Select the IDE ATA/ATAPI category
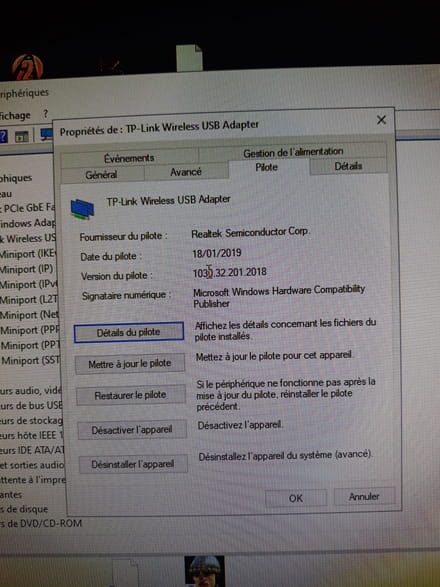 coord(32,450)
